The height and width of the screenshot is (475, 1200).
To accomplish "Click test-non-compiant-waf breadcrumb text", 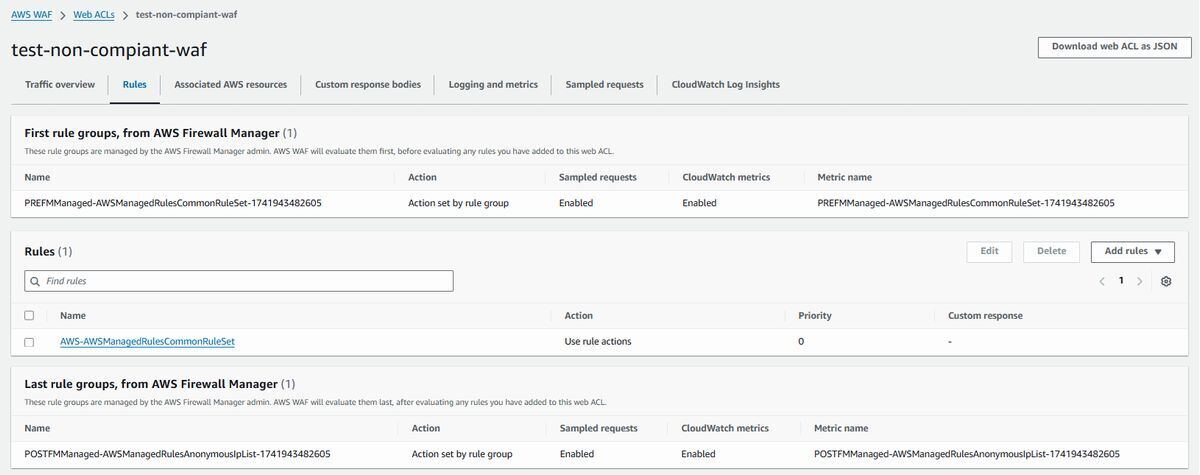I will click(185, 15).
